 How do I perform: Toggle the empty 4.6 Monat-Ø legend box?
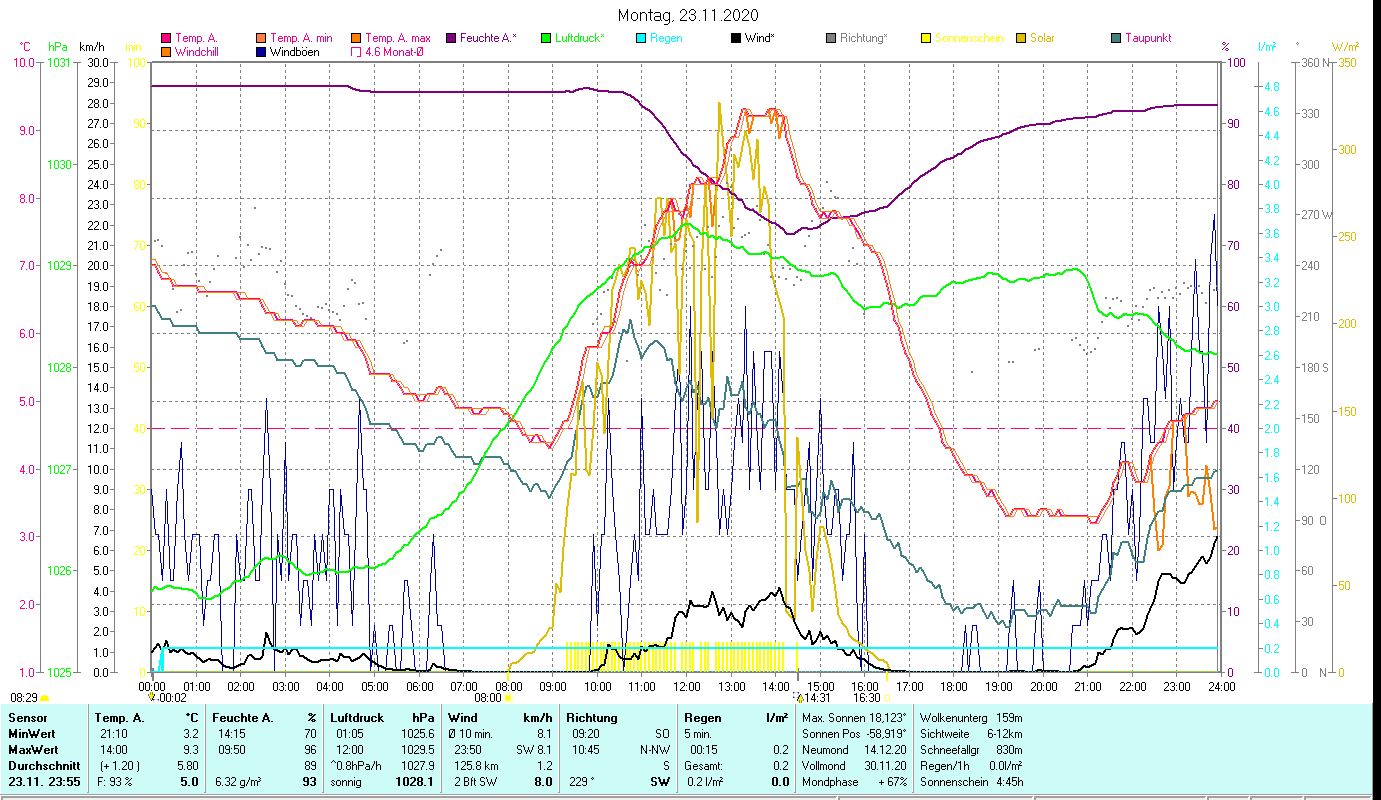pos(356,52)
